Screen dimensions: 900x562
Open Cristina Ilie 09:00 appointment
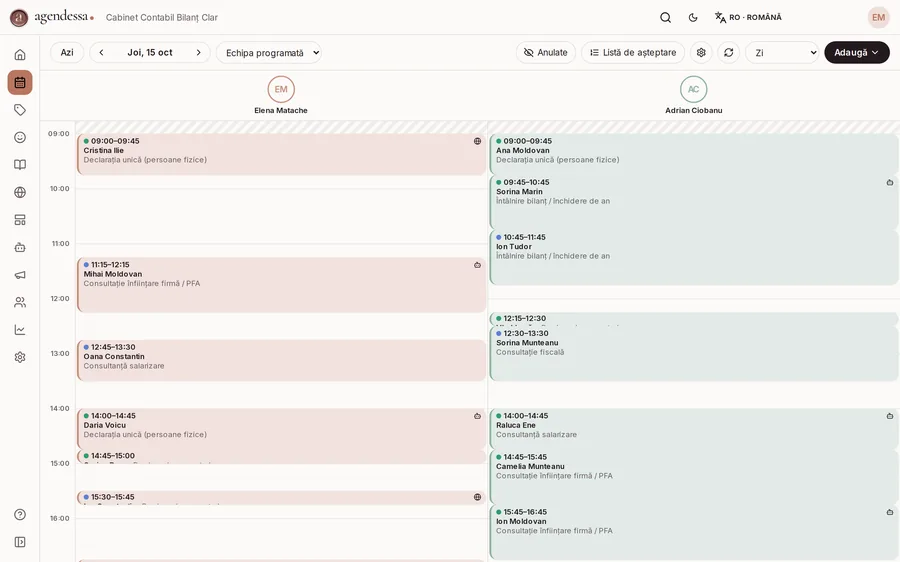click(282, 155)
